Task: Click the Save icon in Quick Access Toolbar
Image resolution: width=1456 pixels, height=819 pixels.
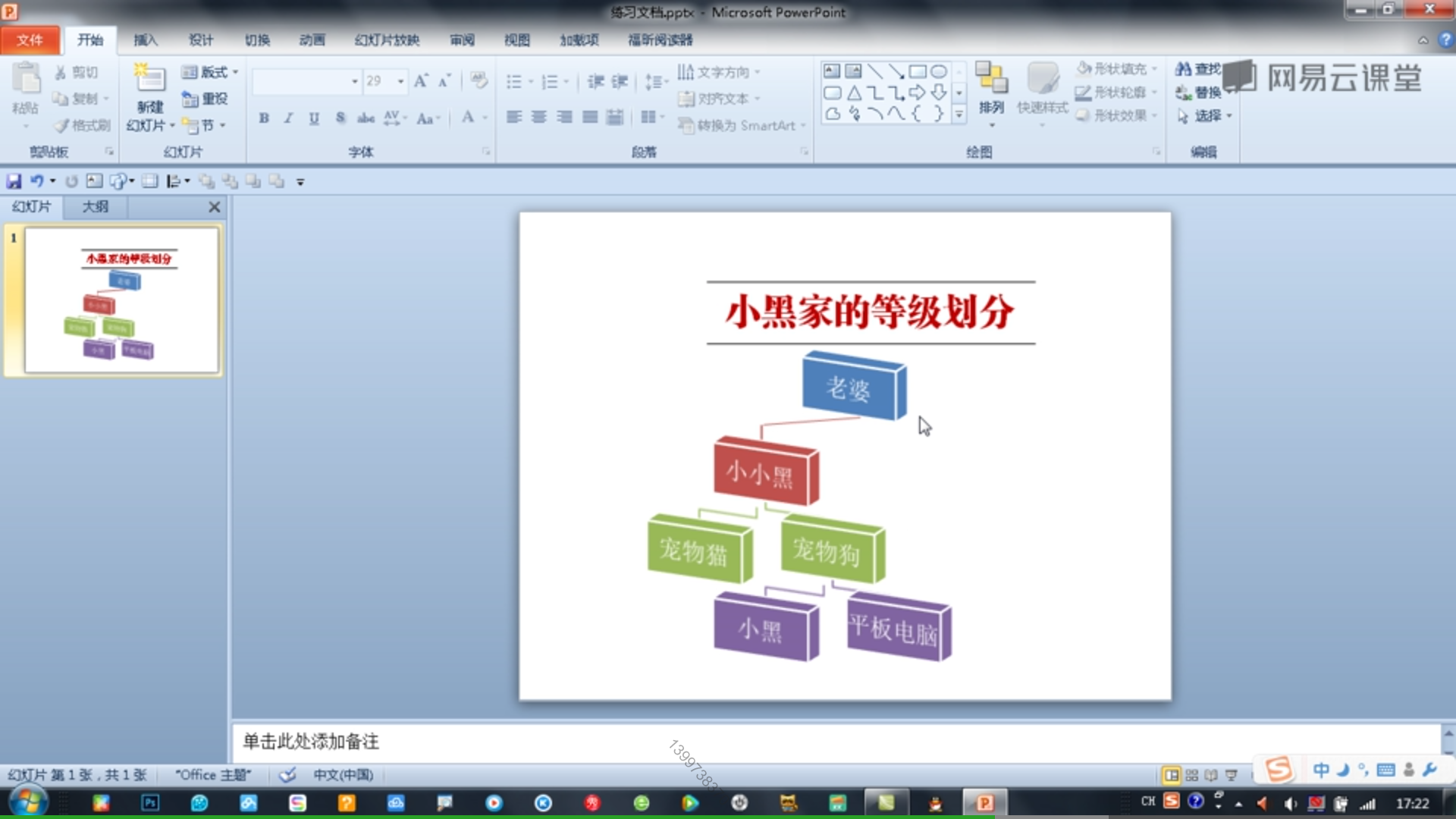Action: pyautogui.click(x=13, y=180)
